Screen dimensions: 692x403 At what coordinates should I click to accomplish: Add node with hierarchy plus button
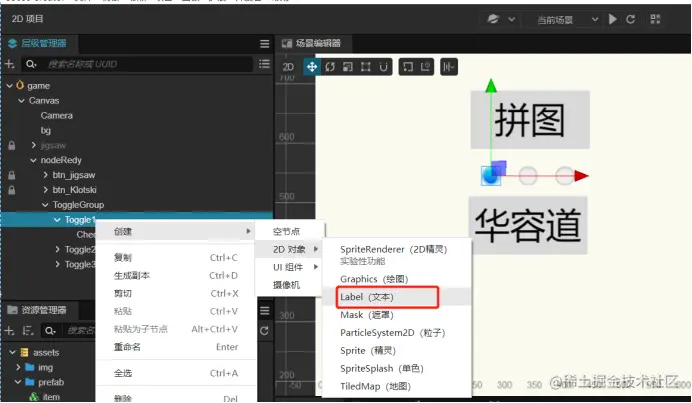pyautogui.click(x=9, y=64)
